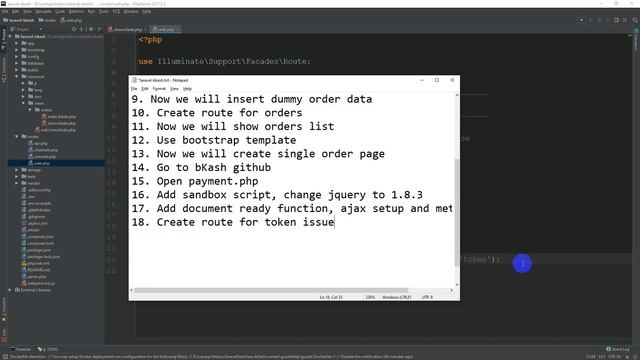The height and width of the screenshot is (360, 640).
Task: Open the 6: TODO tool window button
Action: (48, 349)
